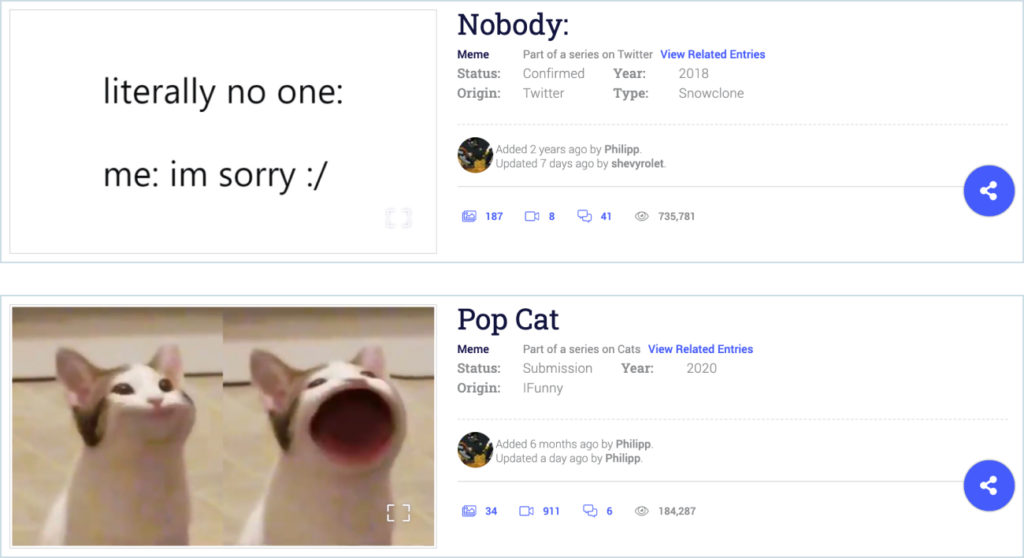Open the images icon for Pop Cat entry

pyautogui.click(x=469, y=511)
